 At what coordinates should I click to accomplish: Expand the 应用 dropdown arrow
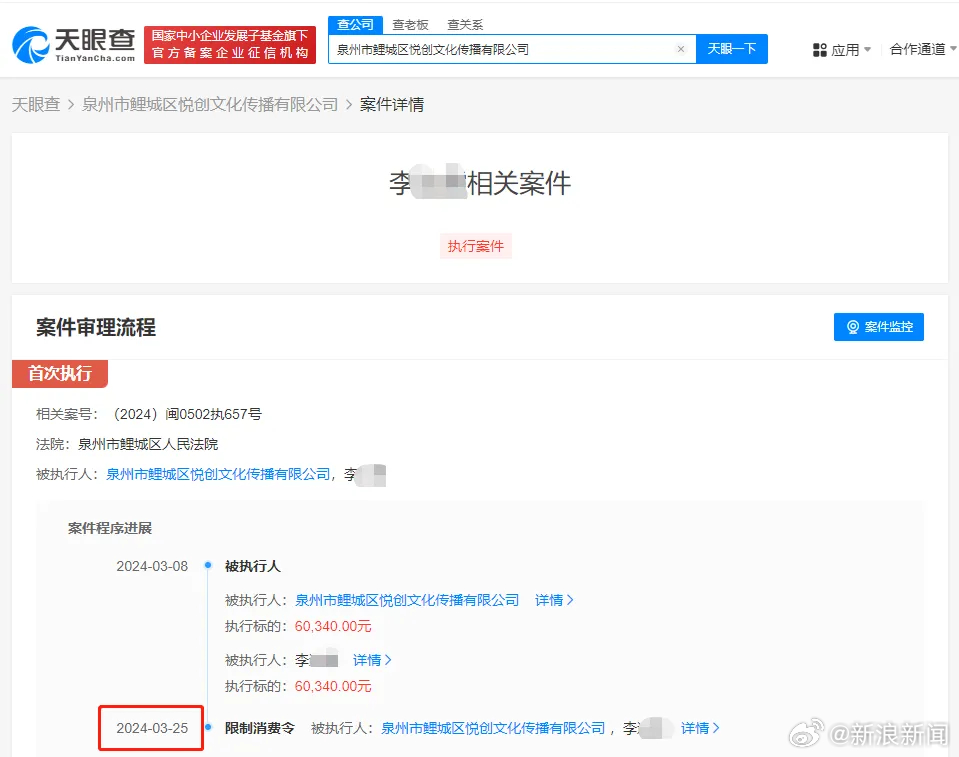(867, 50)
